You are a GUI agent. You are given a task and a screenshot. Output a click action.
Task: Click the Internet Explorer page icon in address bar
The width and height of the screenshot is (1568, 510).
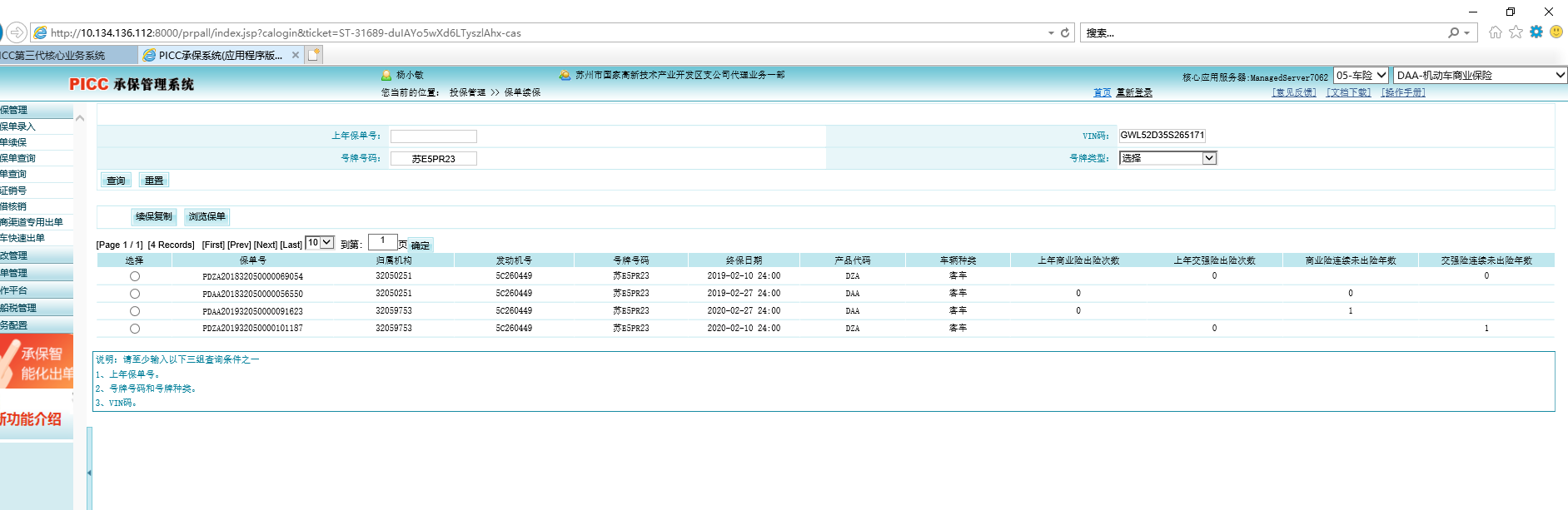(39, 33)
